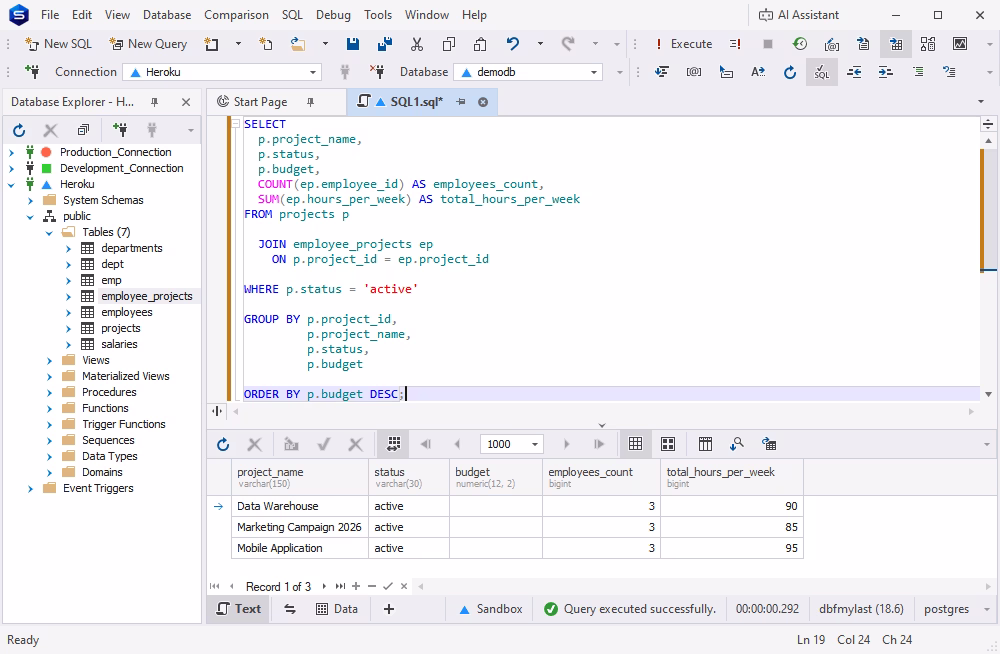Viewport: 1000px width, 654px height.
Task: Open the Comparison menu
Action: tap(236, 15)
